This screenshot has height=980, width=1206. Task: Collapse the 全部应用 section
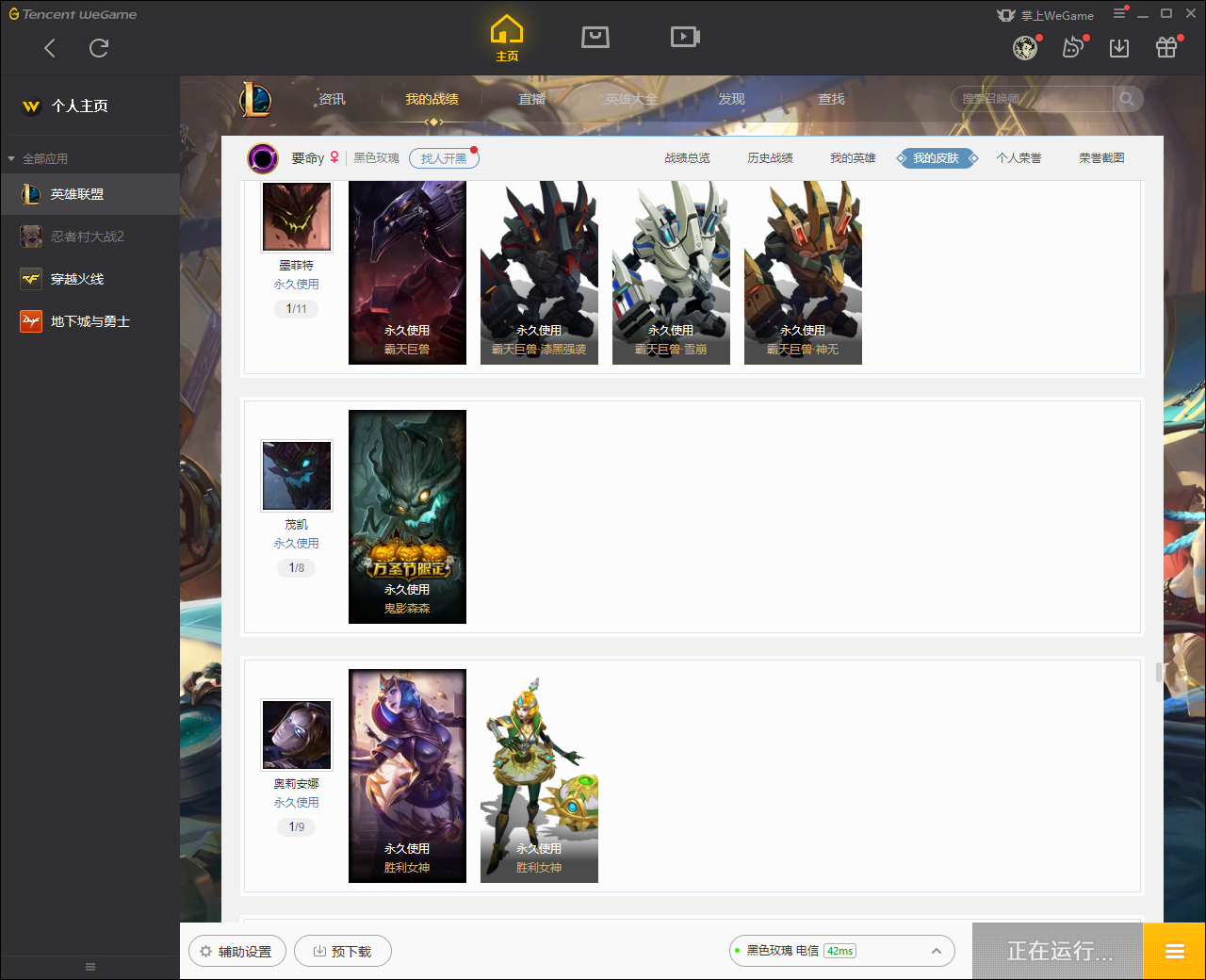click(38, 158)
